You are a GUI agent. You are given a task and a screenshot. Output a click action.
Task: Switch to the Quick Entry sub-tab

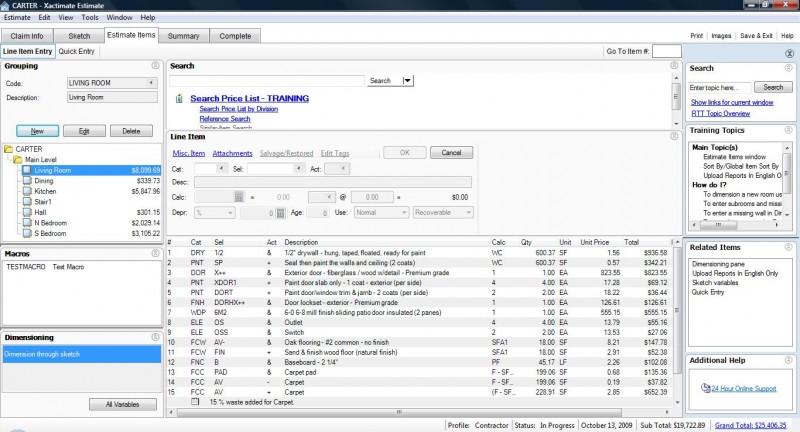click(76, 51)
